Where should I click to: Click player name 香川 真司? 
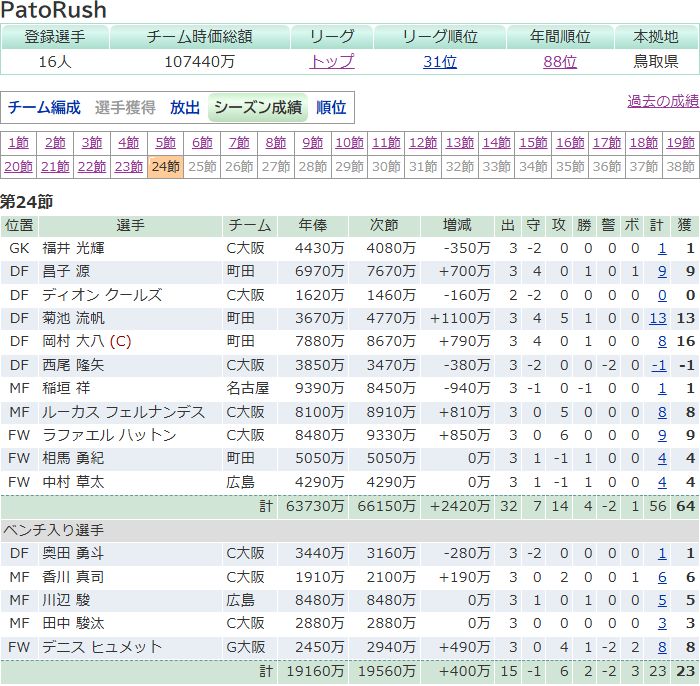coord(73,577)
